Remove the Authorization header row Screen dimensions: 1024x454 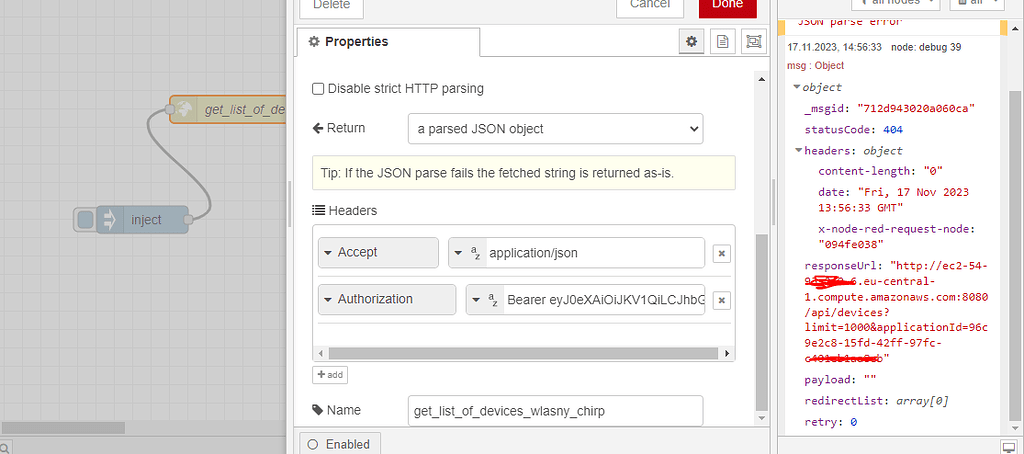coord(721,300)
